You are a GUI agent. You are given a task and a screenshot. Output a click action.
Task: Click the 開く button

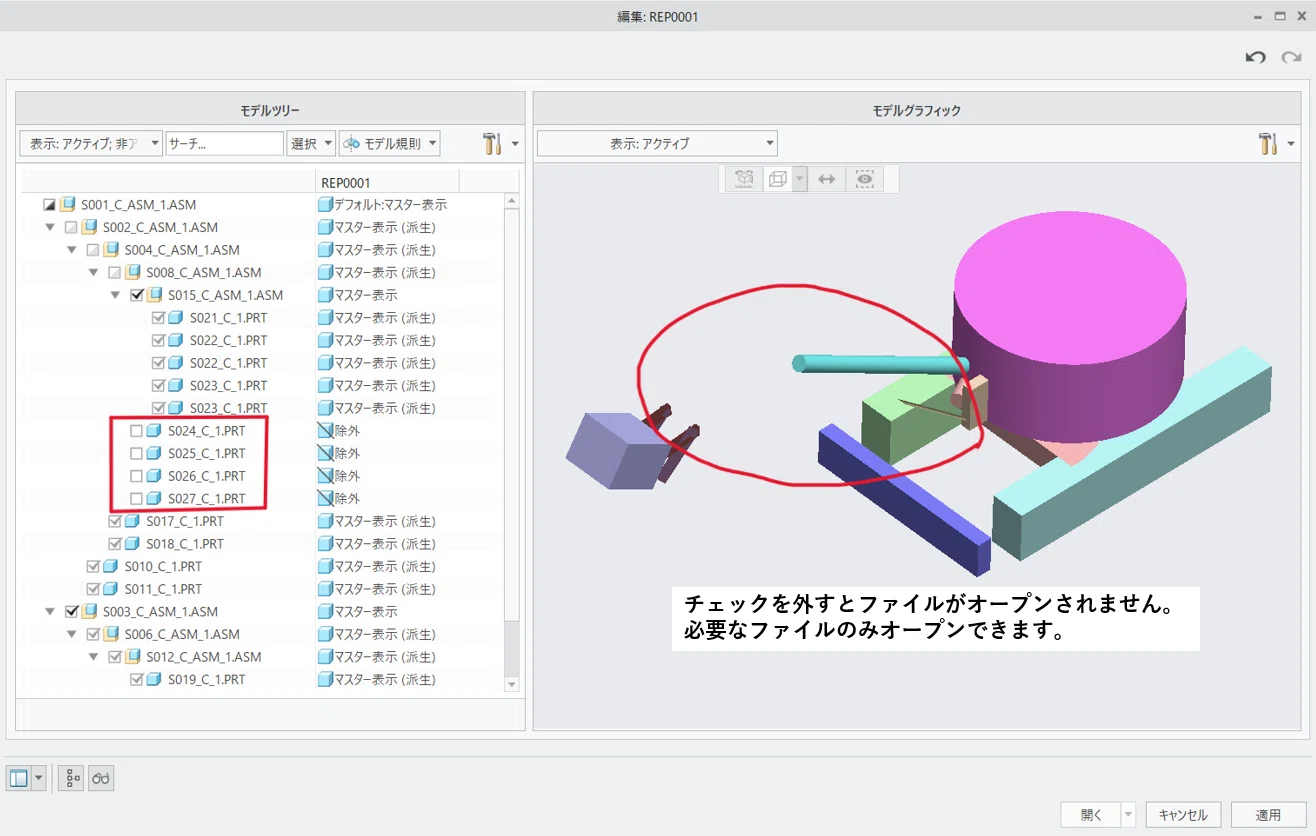1091,815
